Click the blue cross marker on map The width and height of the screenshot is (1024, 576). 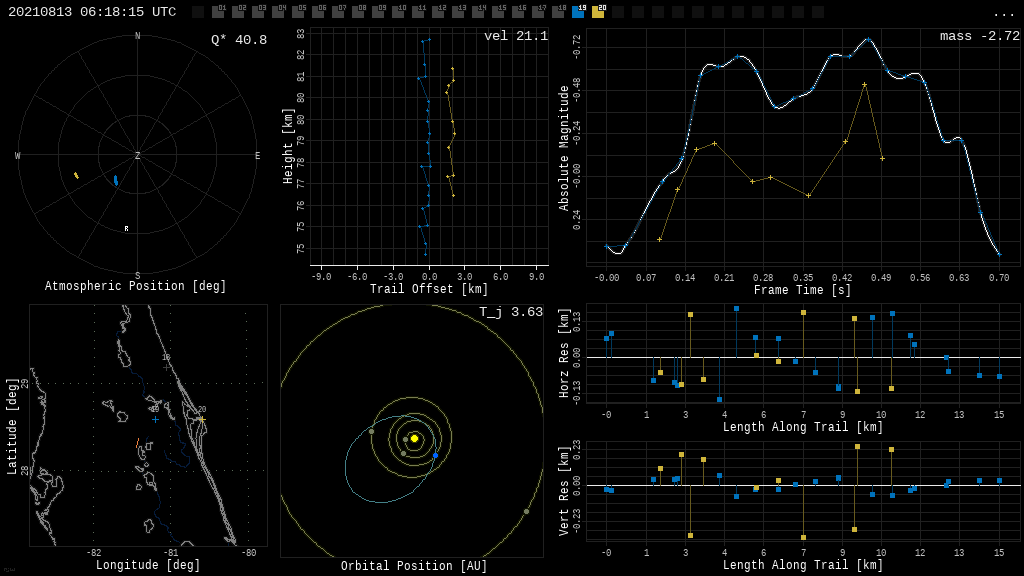pos(155,419)
